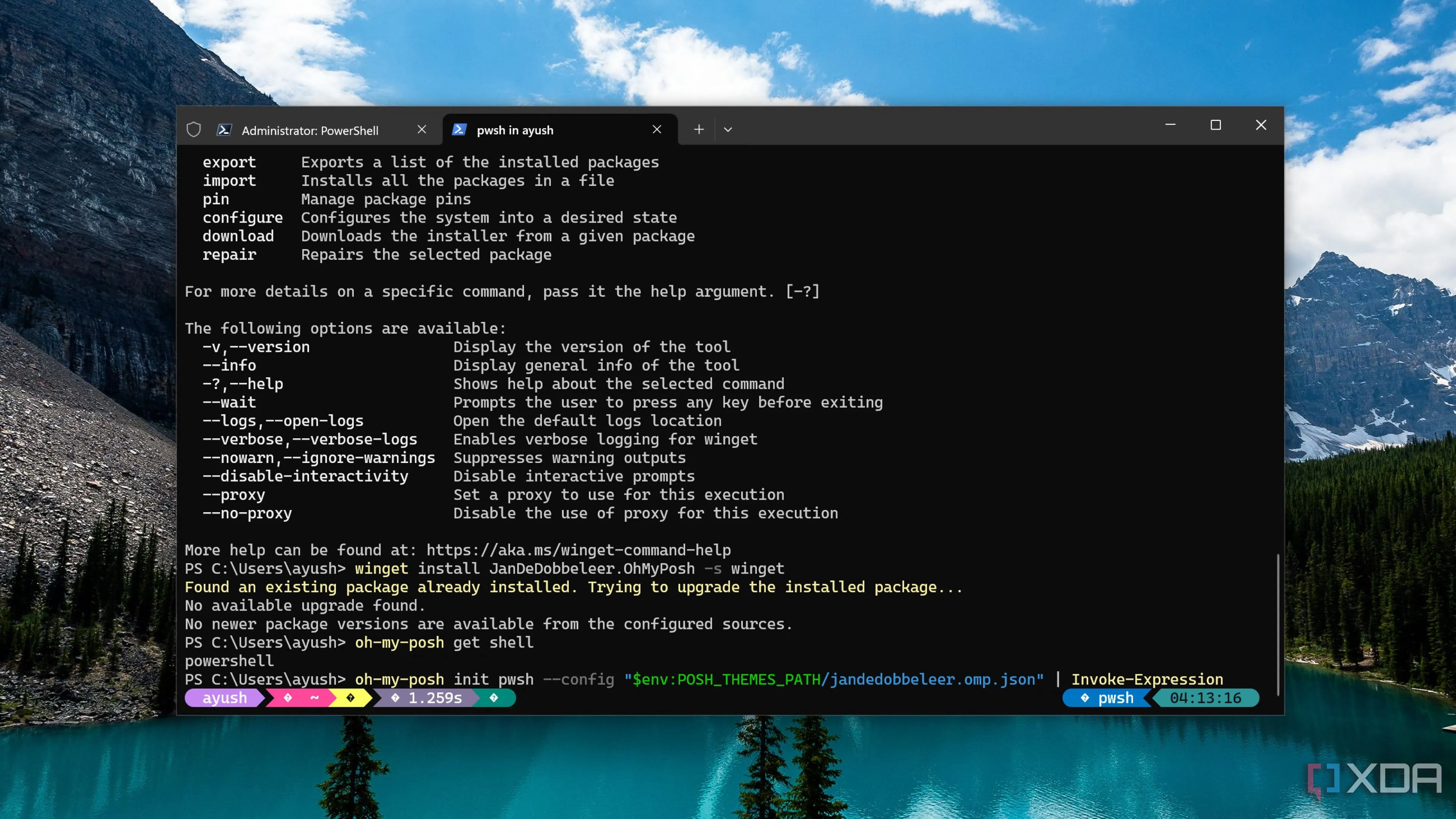Click the shield icon on the tab bar

pos(193,129)
